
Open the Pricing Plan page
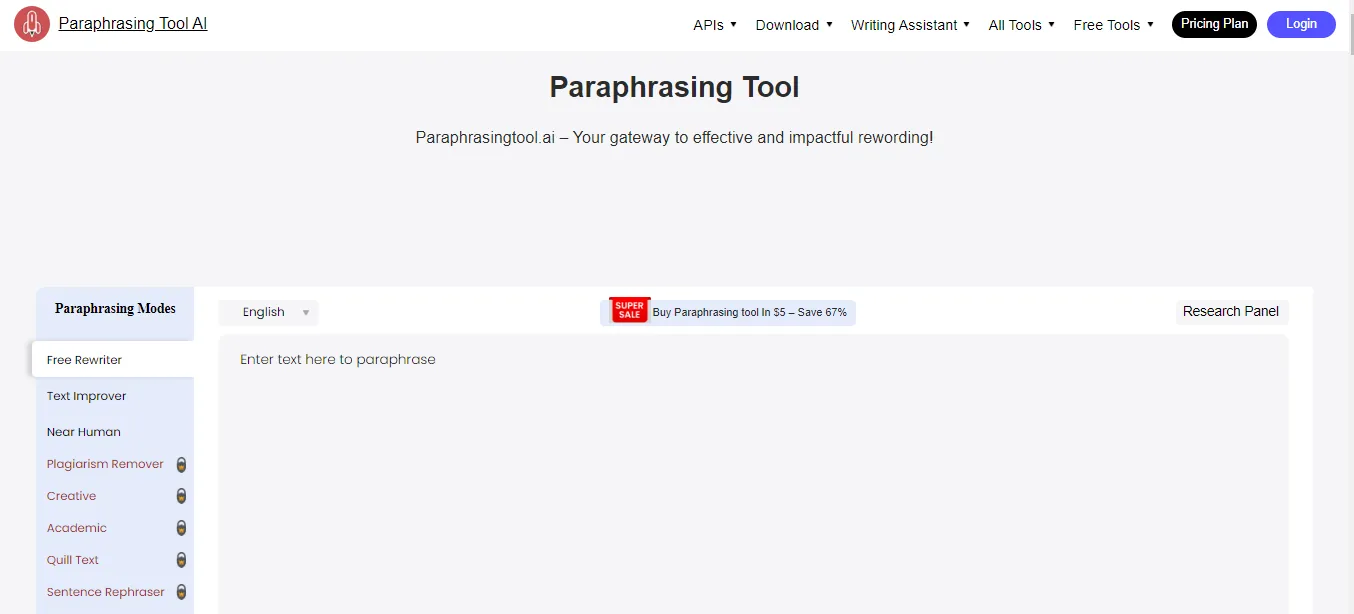(x=1214, y=24)
